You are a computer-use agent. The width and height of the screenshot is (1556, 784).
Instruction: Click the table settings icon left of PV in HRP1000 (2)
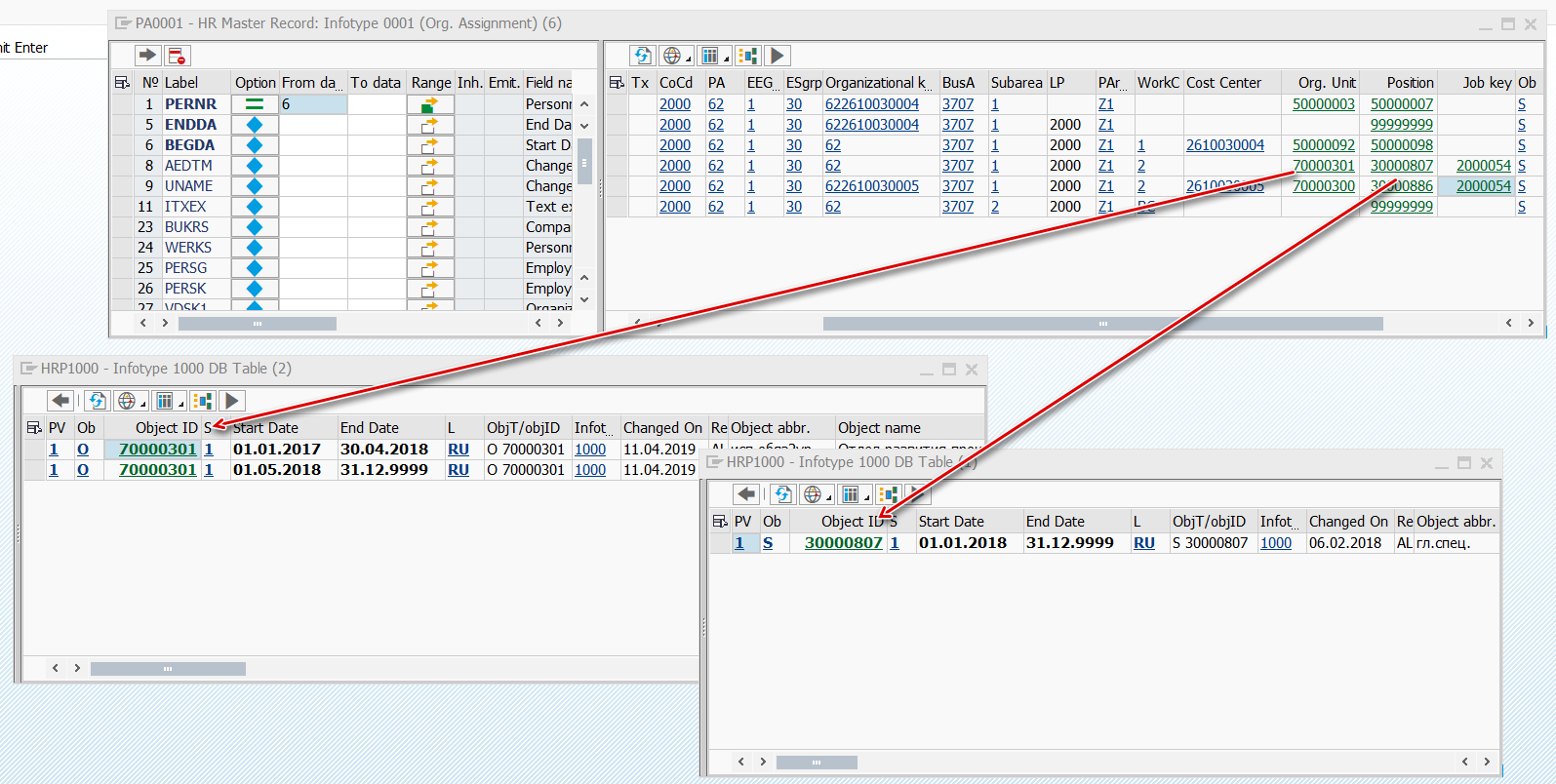[x=34, y=428]
